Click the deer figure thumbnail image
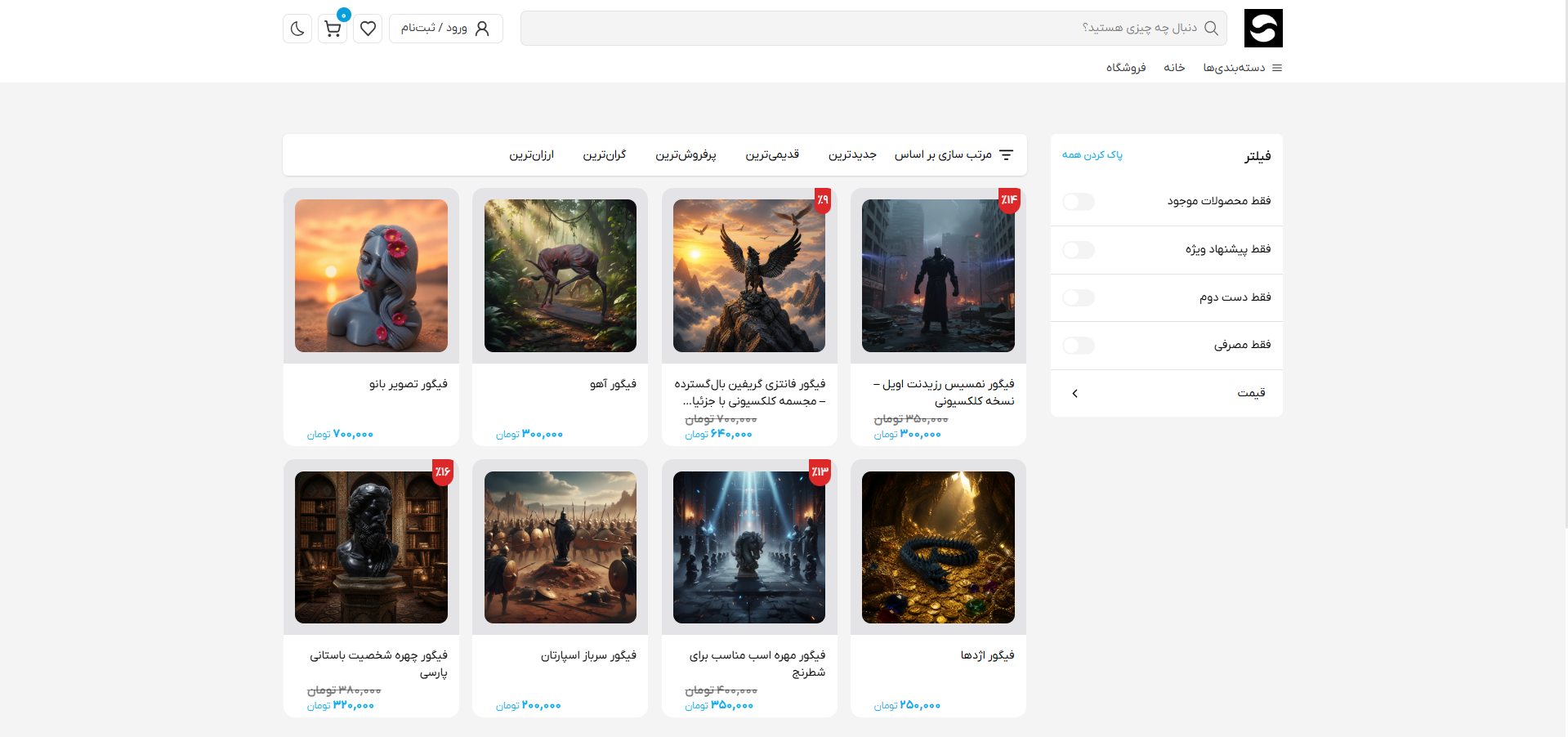 coord(561,276)
